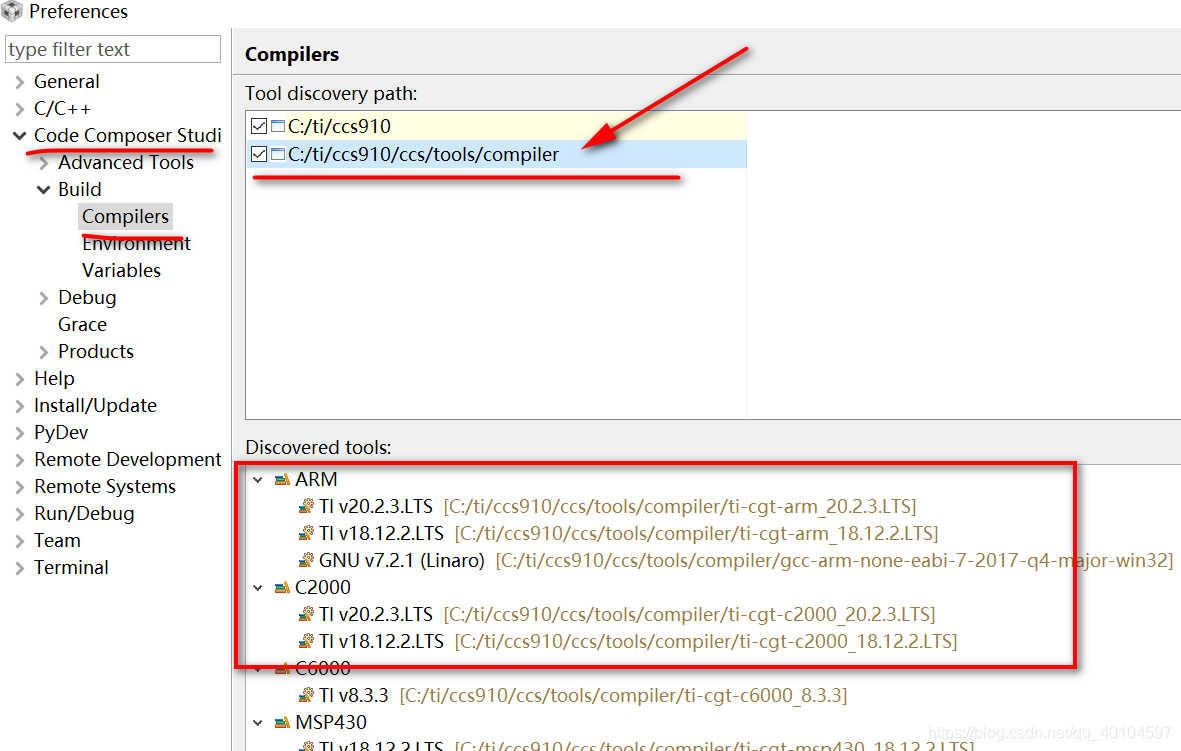Click folder icon beside C:/ti/ccs910/ccs/tools/compiler path
The image size is (1181, 751).
pyautogui.click(x=278, y=154)
